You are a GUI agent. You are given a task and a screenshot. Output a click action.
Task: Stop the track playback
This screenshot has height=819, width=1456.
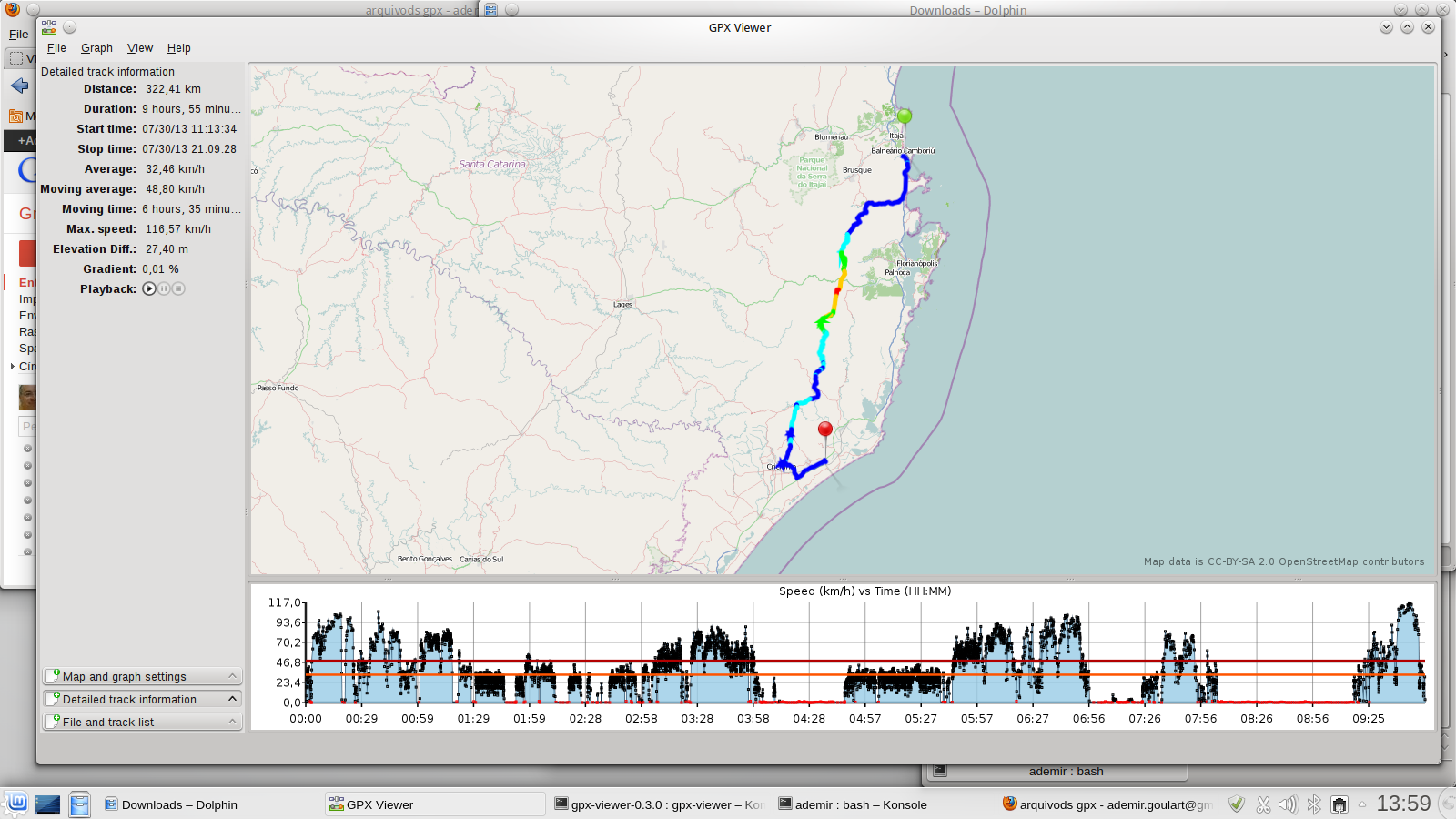coord(178,288)
